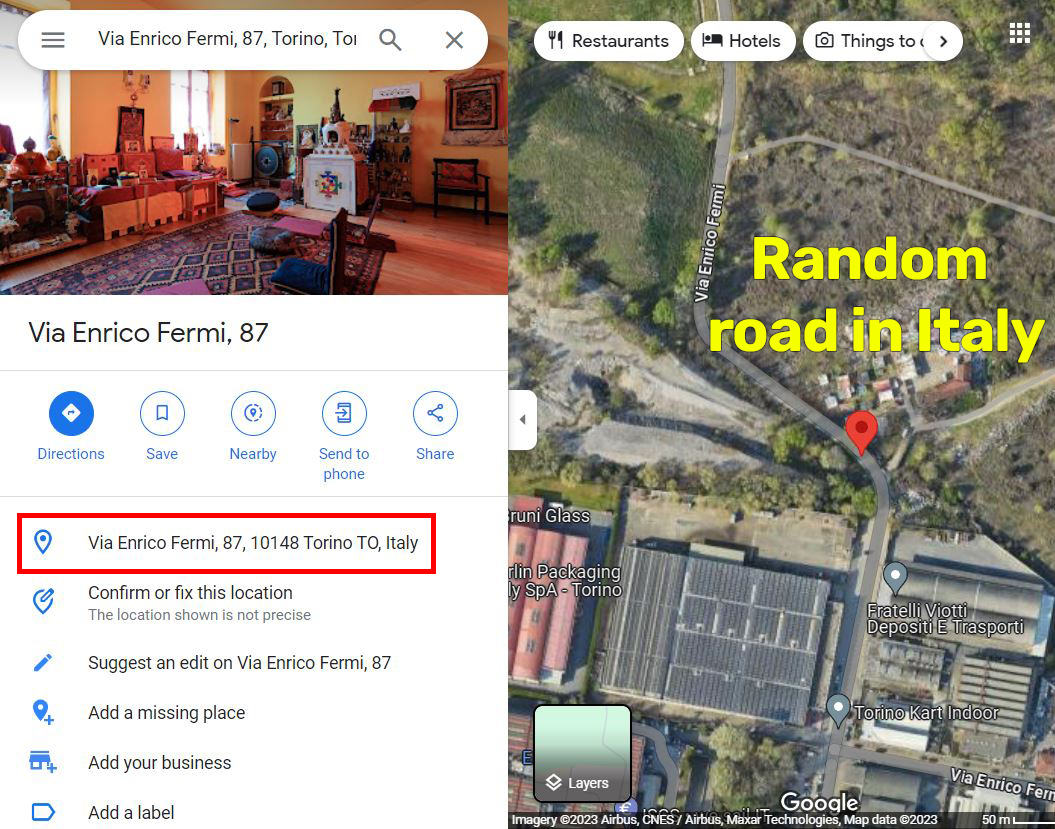Open Google apps grid icon
This screenshot has height=829, width=1055.
(1019, 33)
